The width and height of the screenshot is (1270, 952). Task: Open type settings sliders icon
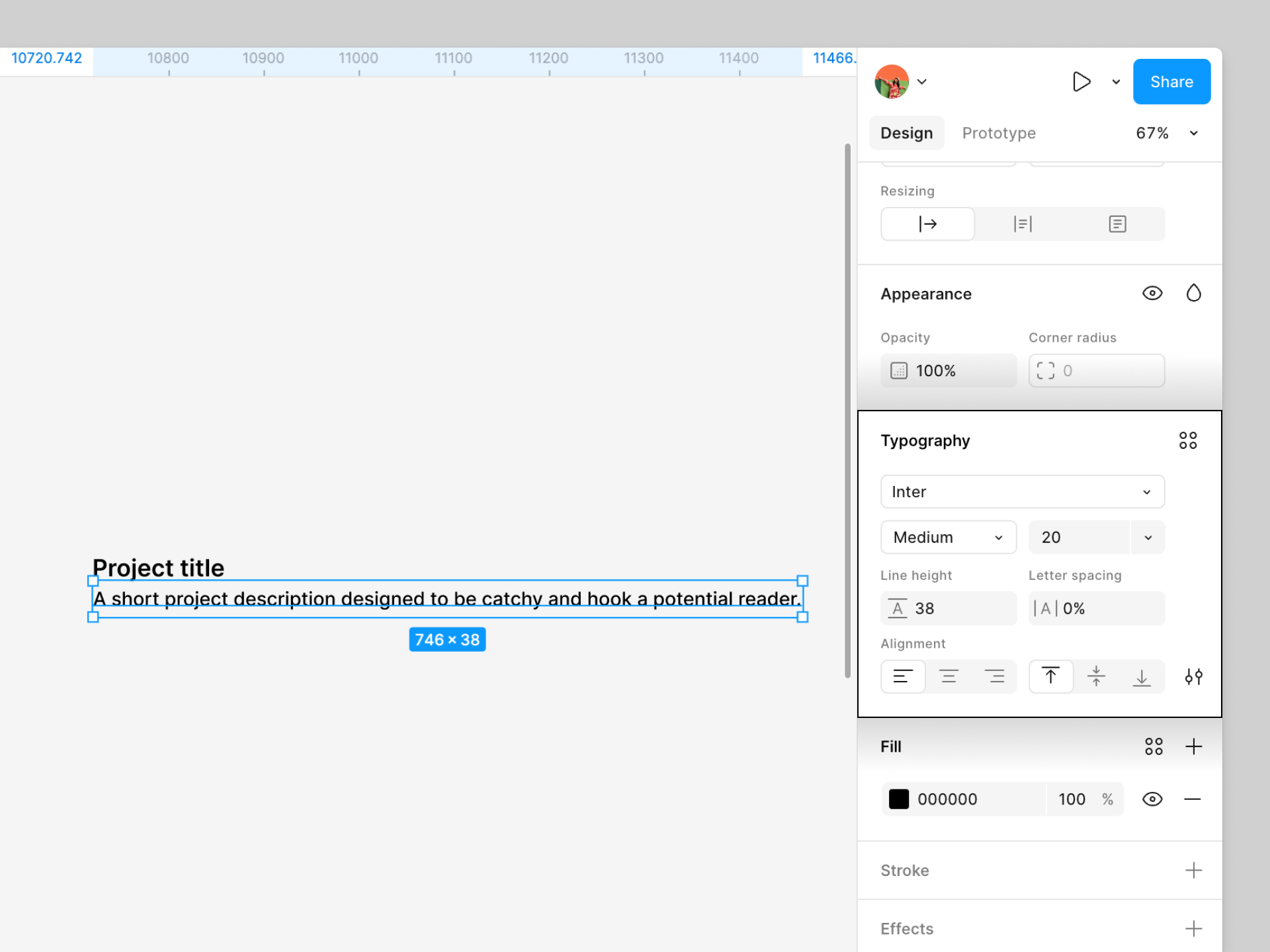pyautogui.click(x=1193, y=676)
